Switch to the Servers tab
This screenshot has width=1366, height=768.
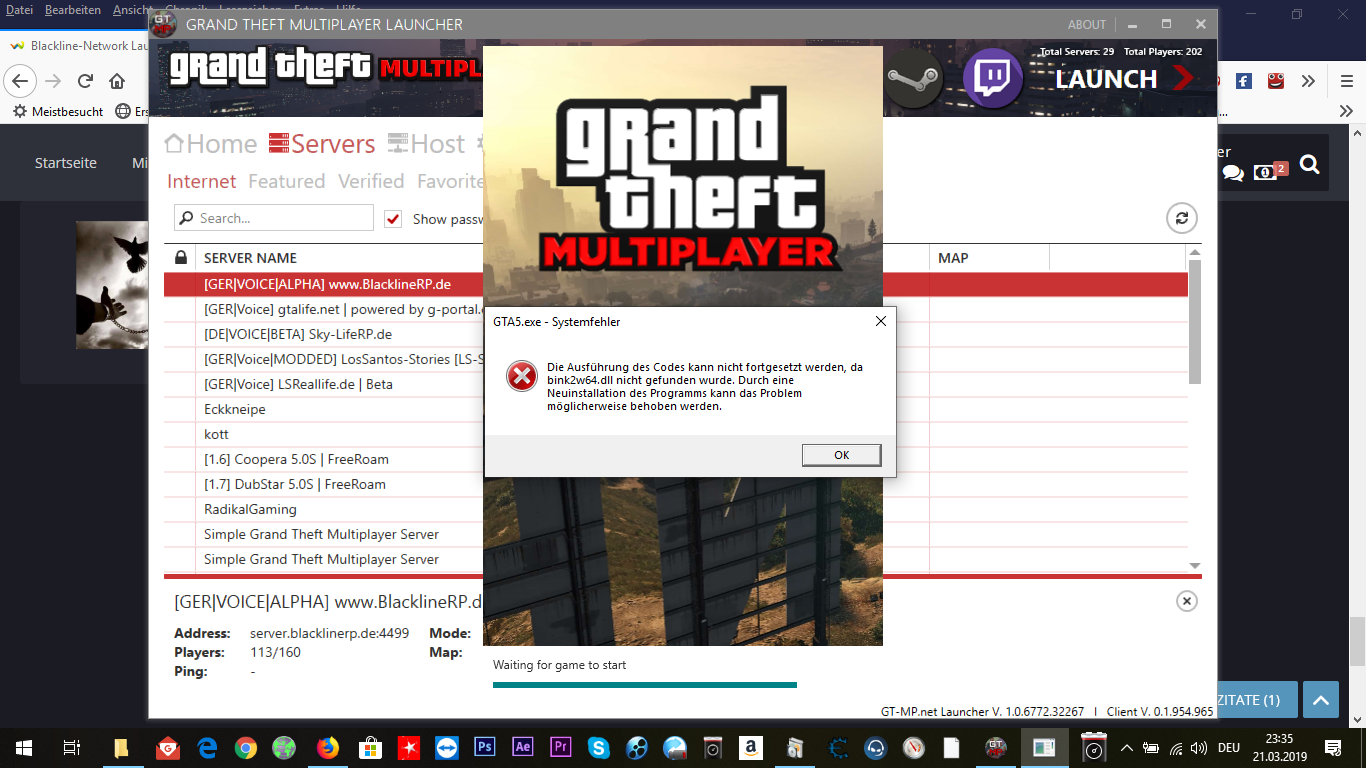(321, 144)
